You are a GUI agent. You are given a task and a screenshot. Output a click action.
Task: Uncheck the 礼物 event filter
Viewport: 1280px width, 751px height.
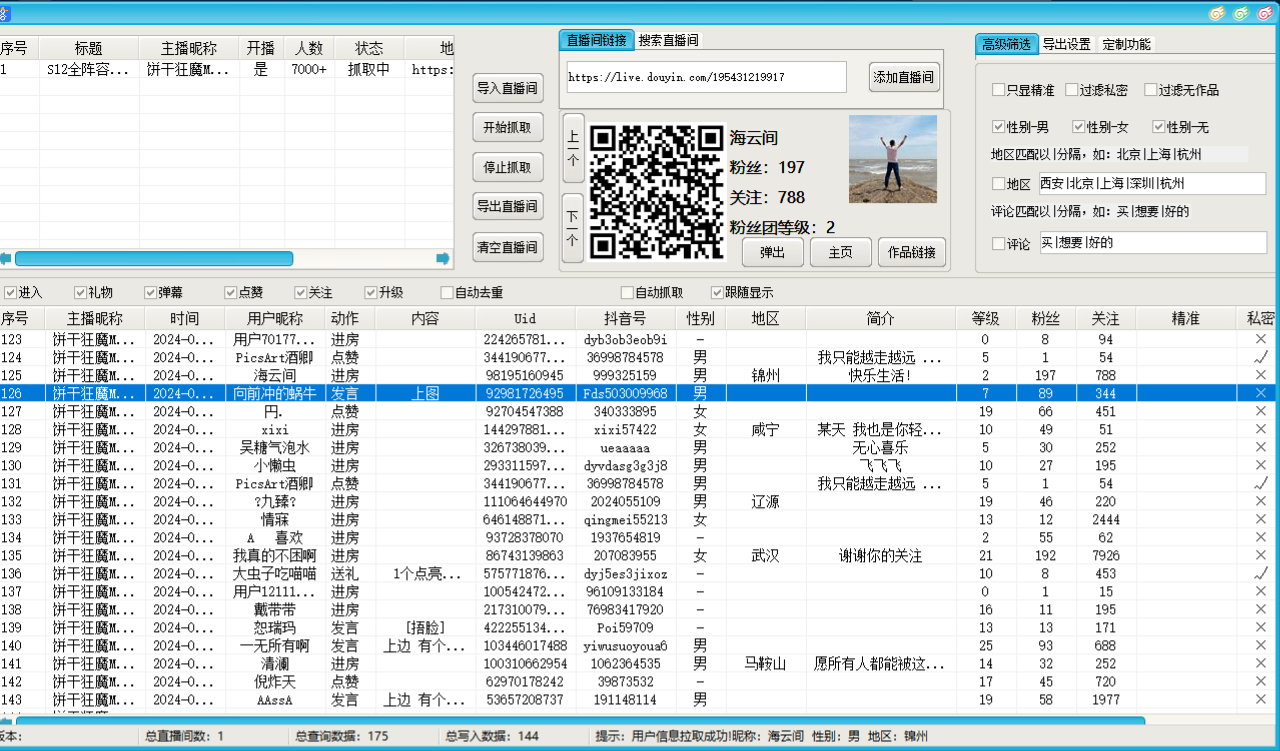point(81,293)
